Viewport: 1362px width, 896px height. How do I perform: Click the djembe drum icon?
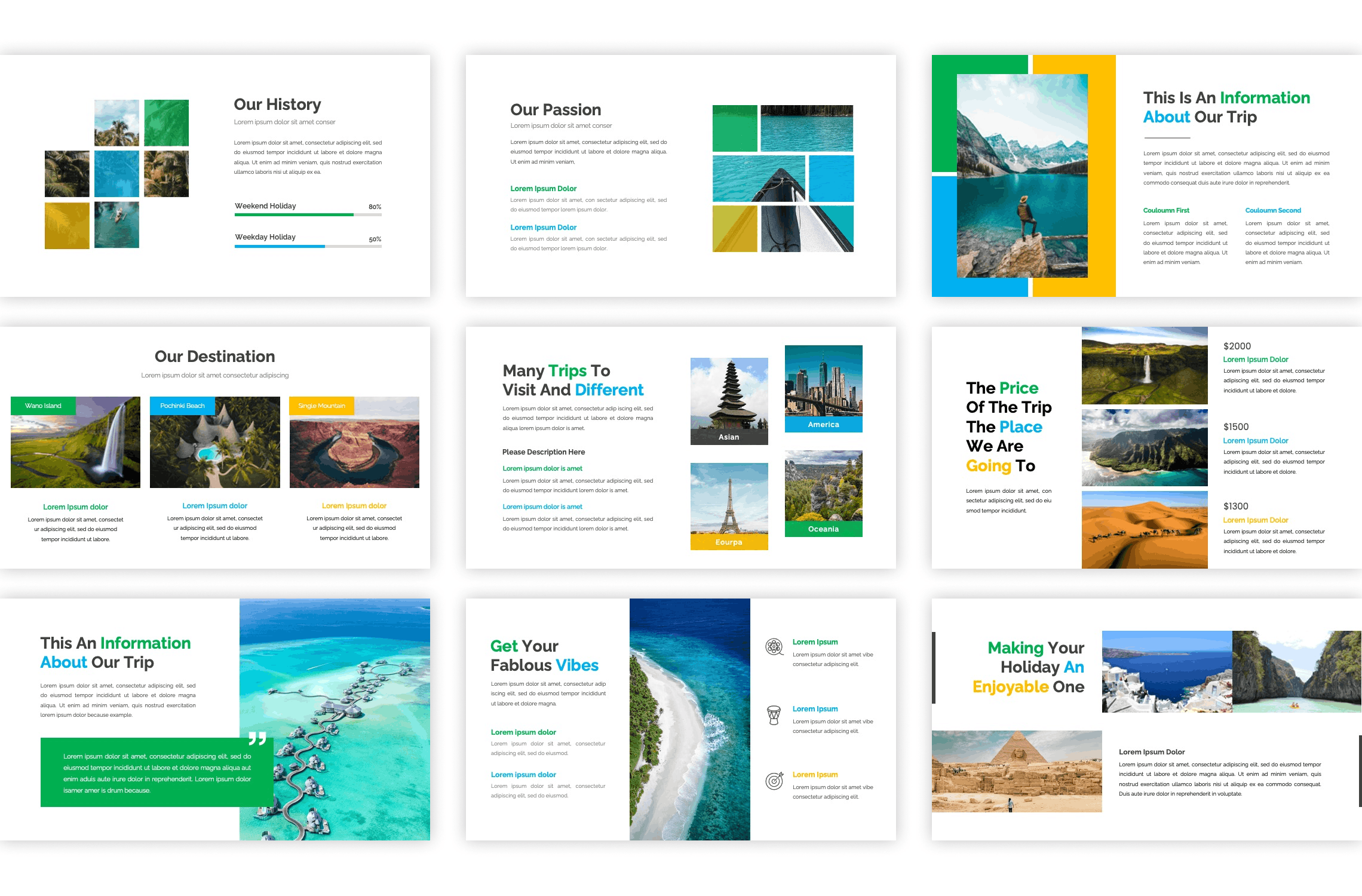[x=774, y=715]
